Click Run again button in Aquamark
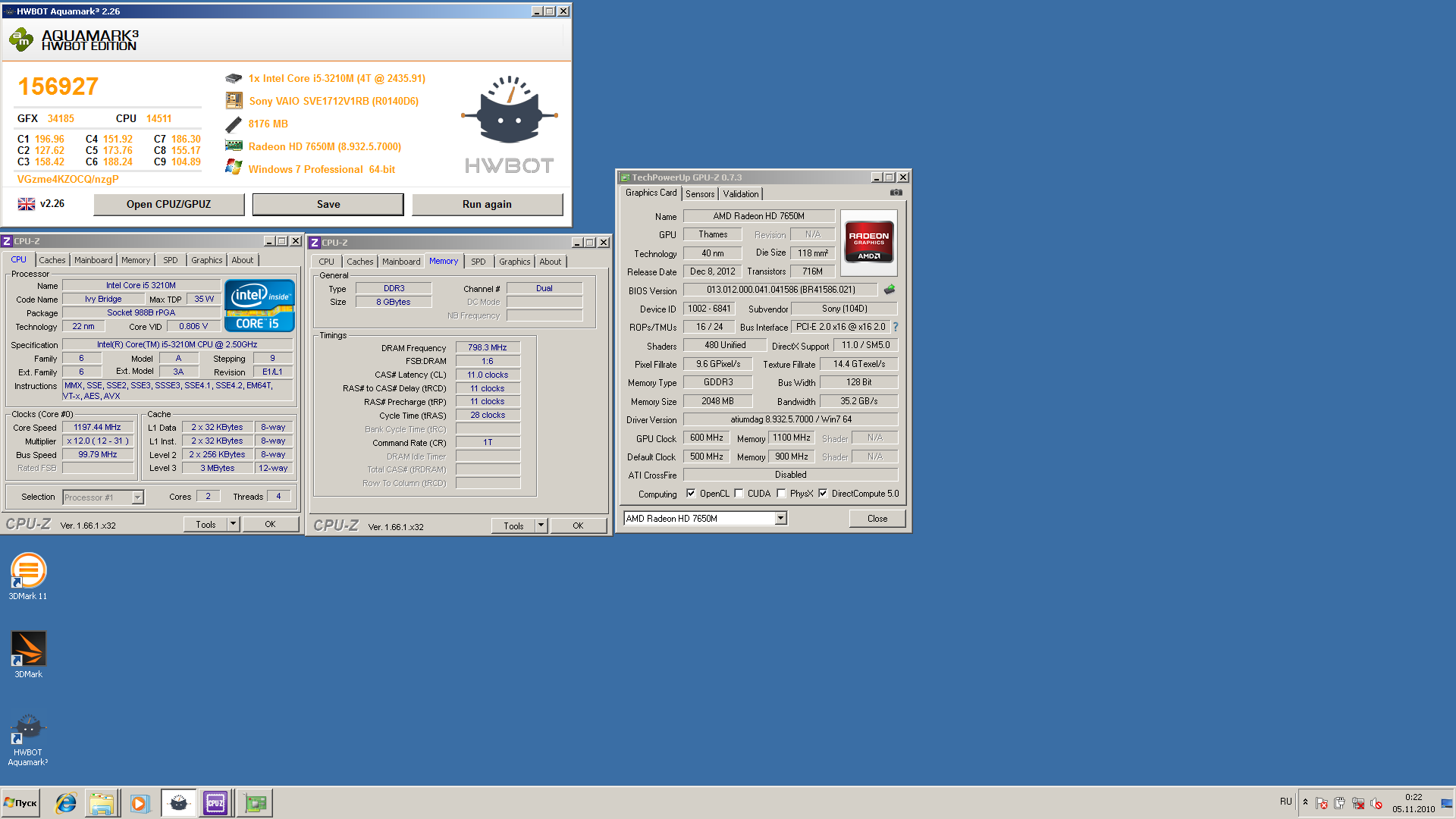The height and width of the screenshot is (819, 1456). [488, 204]
